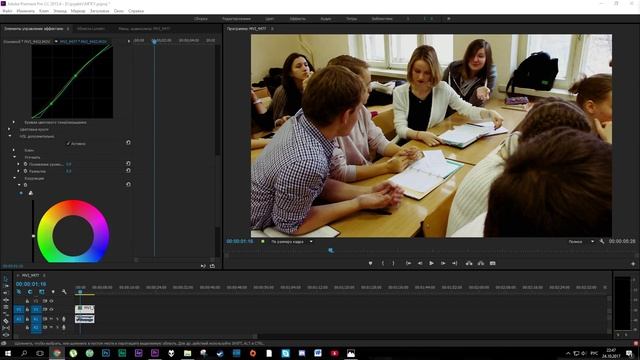Mark Out point in Program monitor

click(393, 263)
